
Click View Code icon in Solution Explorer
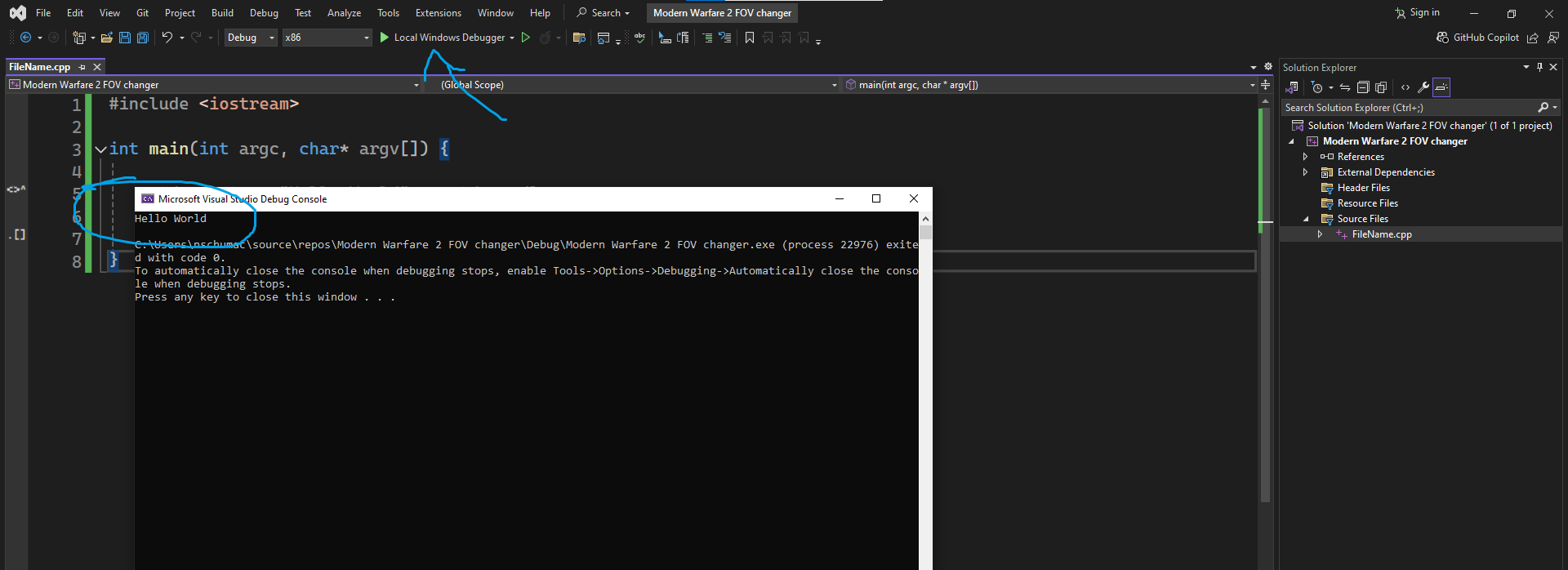1405,87
